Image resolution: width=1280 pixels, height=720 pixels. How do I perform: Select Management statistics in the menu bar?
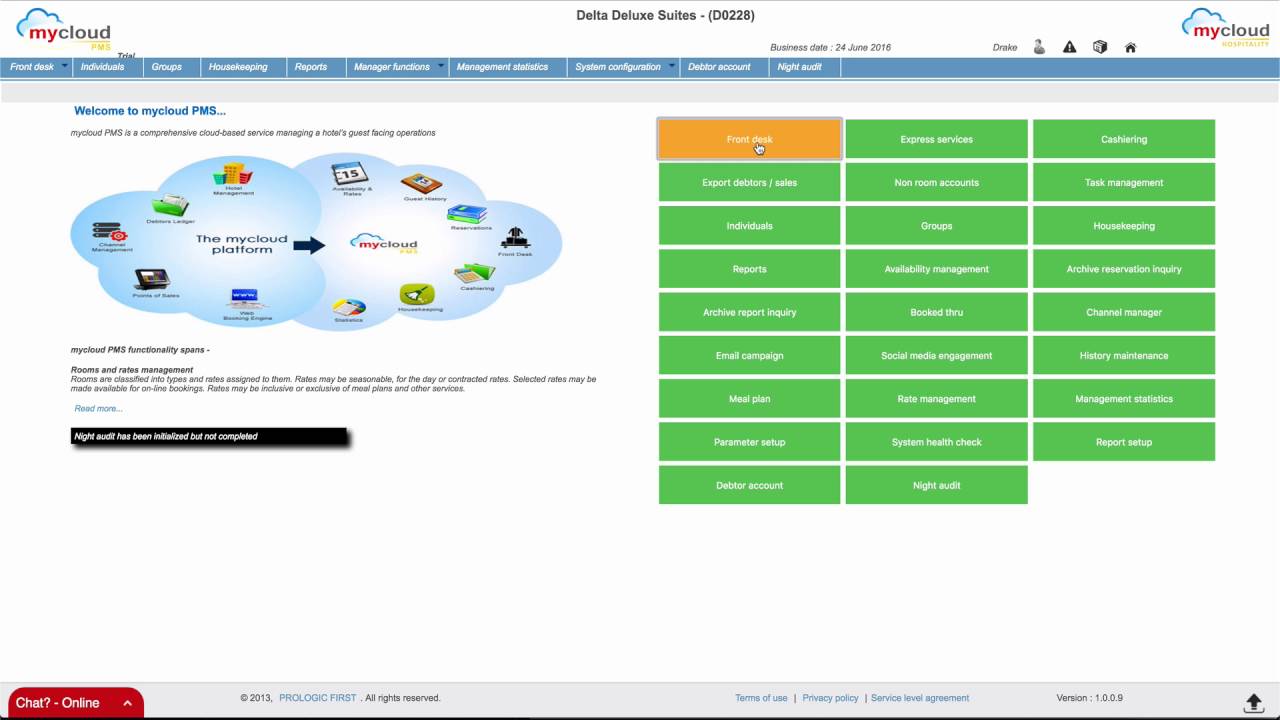click(x=502, y=67)
